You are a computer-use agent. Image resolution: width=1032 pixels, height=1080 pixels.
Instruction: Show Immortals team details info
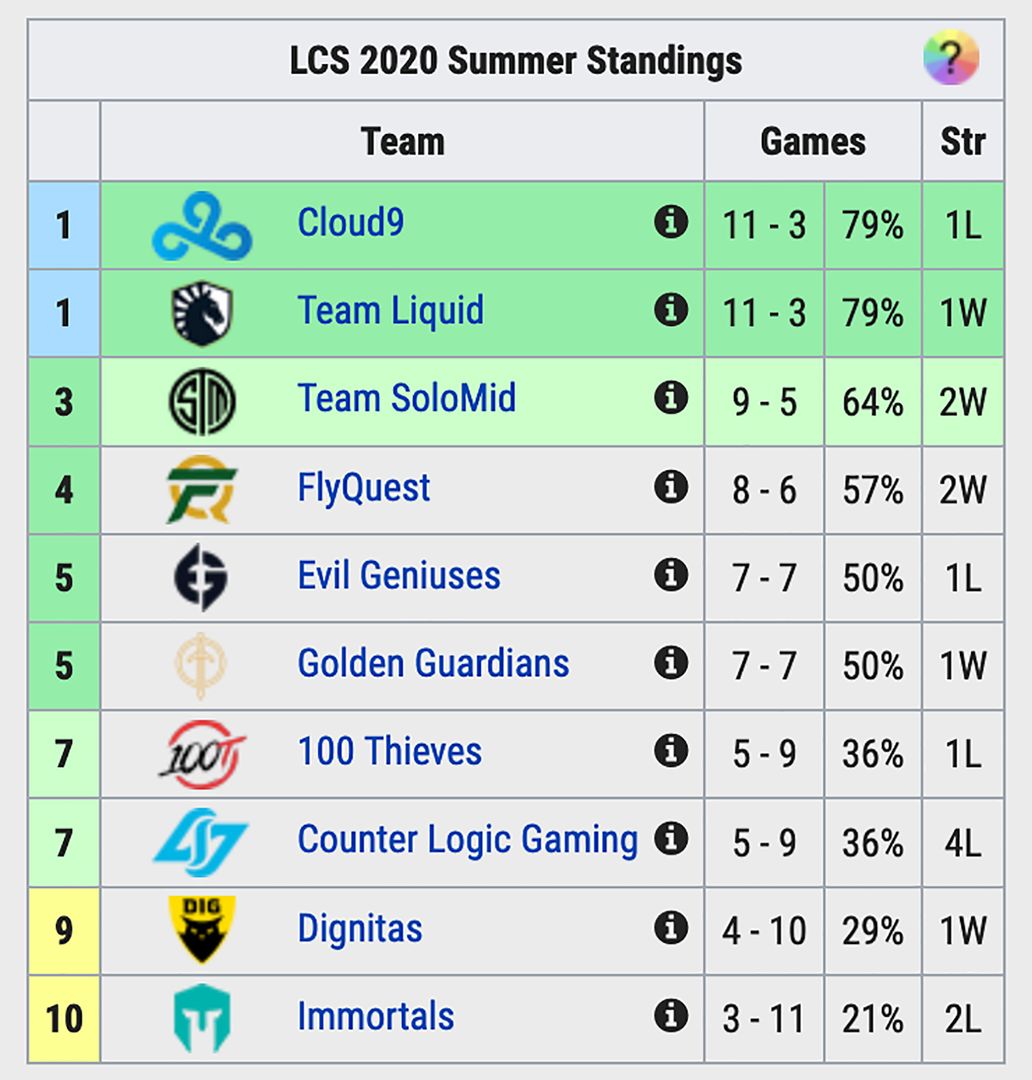(672, 1016)
